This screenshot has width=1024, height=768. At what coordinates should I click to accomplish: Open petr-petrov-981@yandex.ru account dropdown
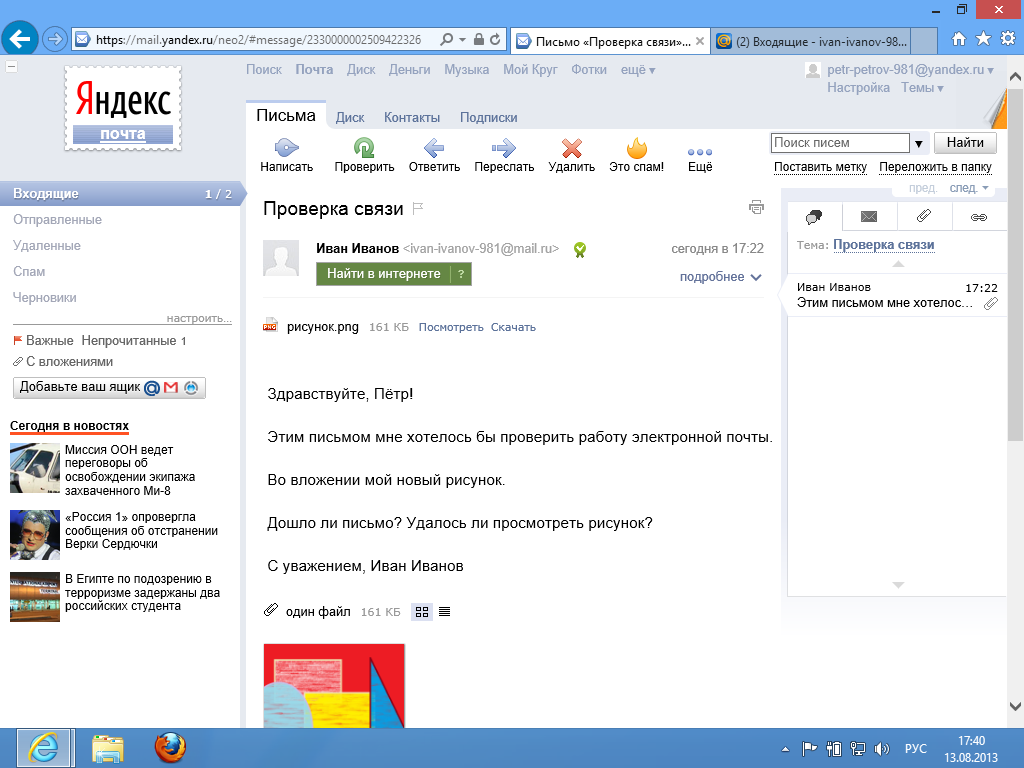pos(910,70)
